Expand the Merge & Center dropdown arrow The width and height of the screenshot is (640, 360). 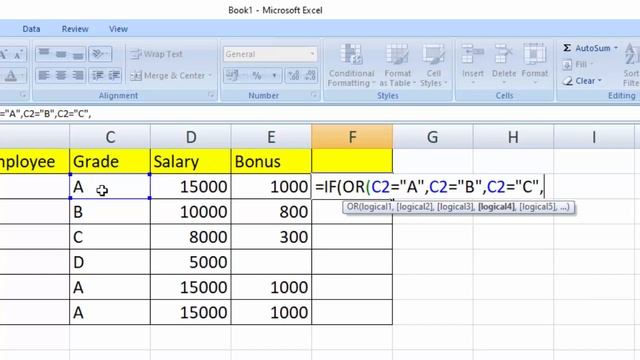[210, 76]
